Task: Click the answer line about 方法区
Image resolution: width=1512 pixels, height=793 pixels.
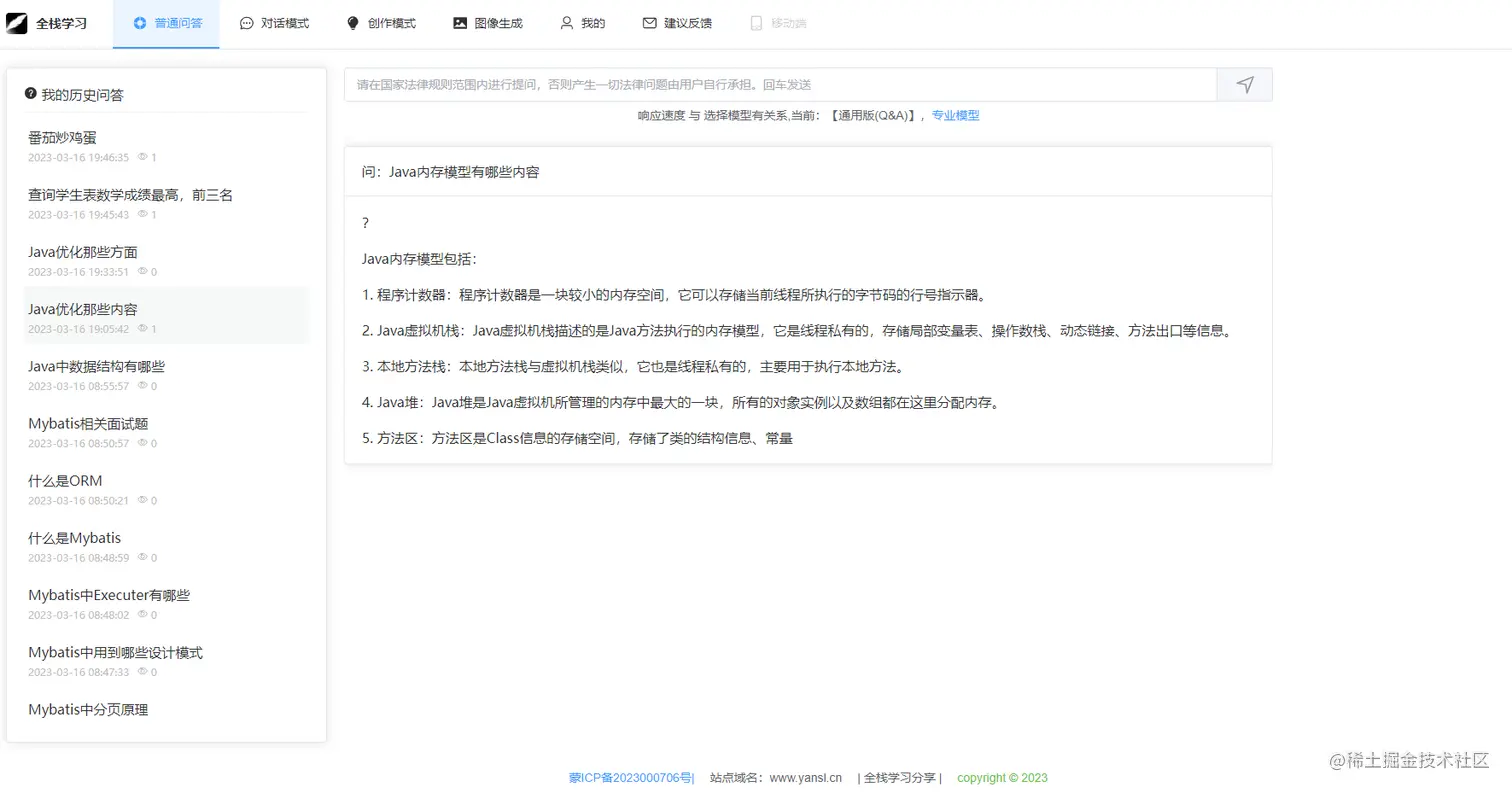Action: [x=578, y=438]
